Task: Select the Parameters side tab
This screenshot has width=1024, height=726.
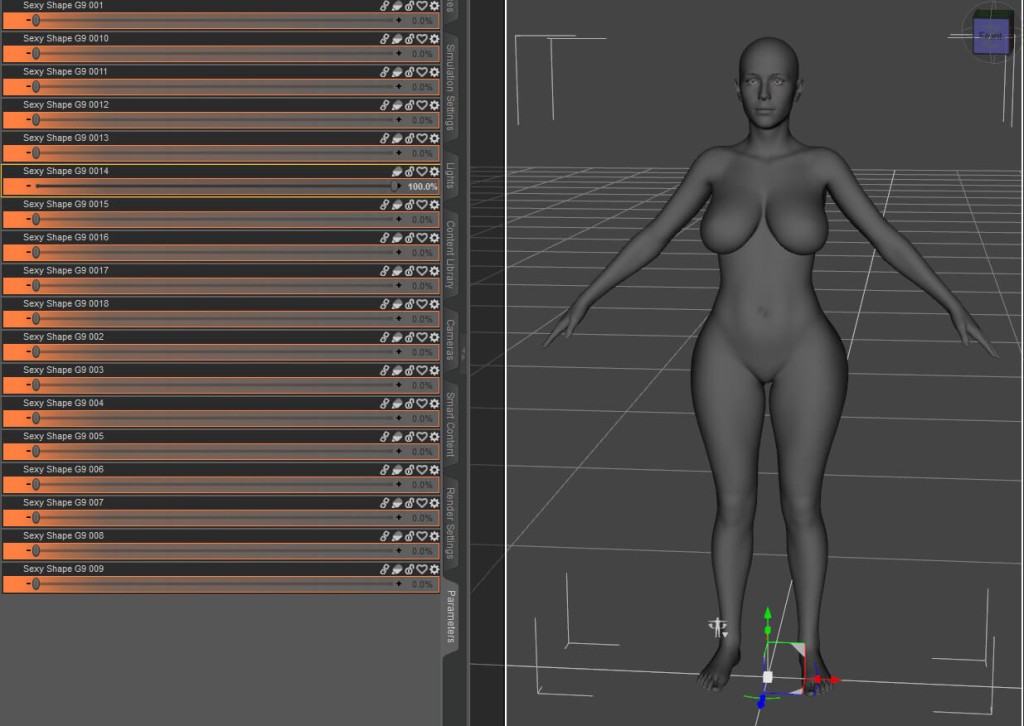Action: [x=451, y=616]
